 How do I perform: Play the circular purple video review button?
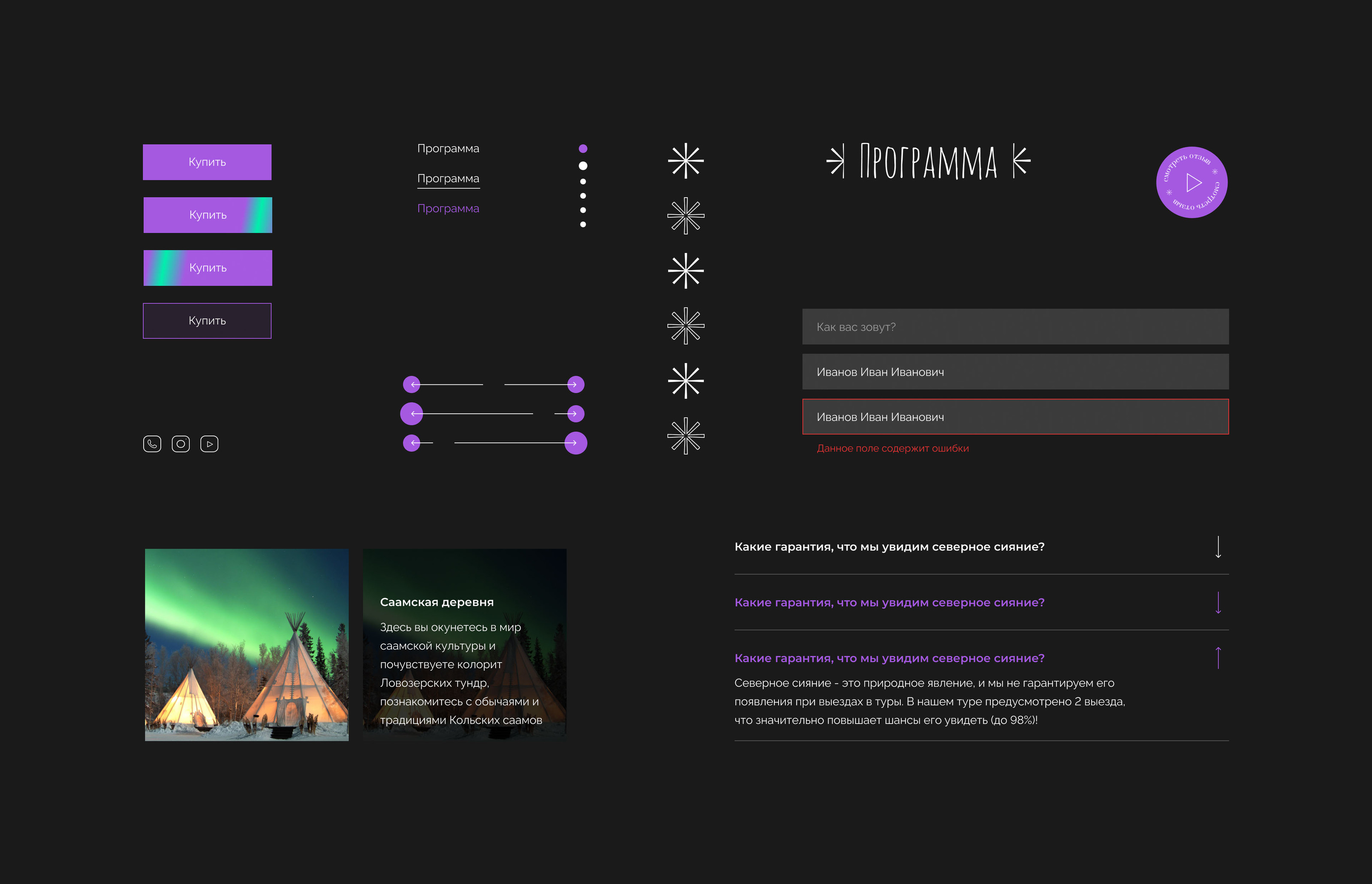[1192, 183]
